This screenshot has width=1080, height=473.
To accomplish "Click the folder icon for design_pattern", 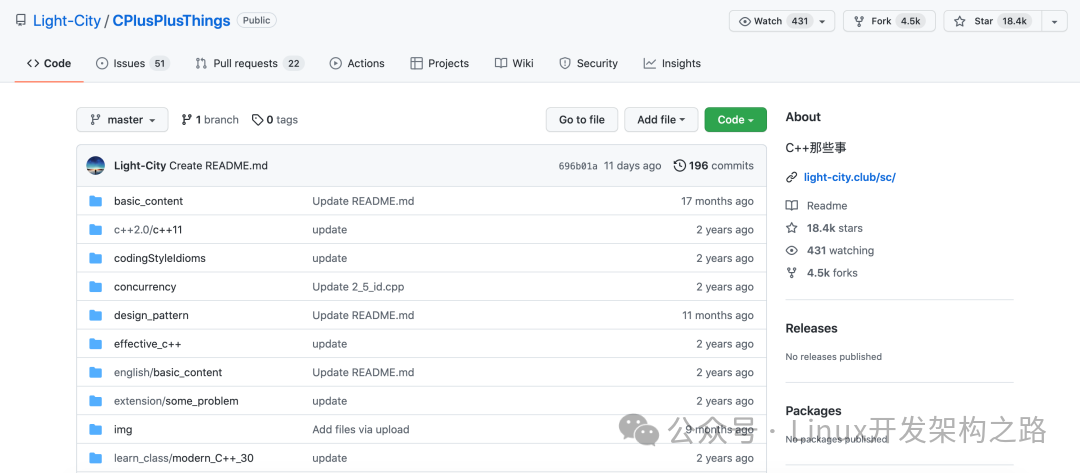I will click(96, 315).
